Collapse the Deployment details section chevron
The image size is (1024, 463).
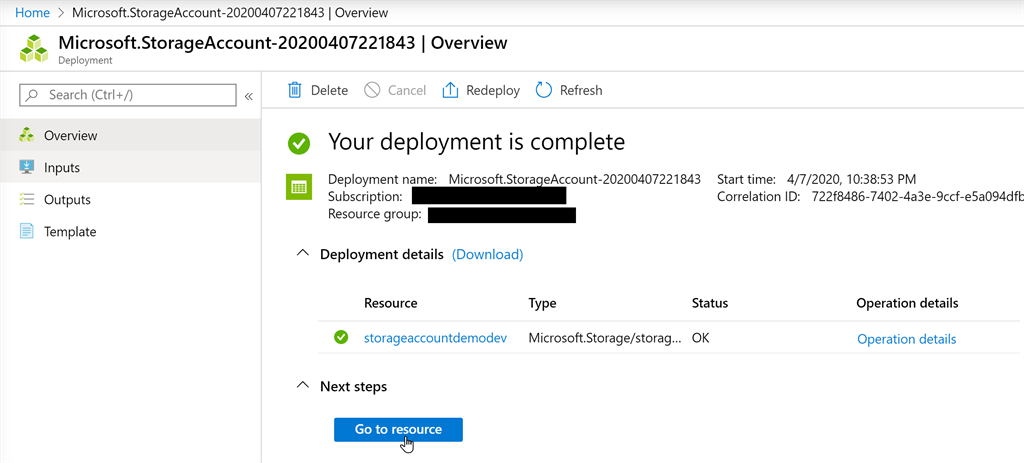pyautogui.click(x=302, y=253)
